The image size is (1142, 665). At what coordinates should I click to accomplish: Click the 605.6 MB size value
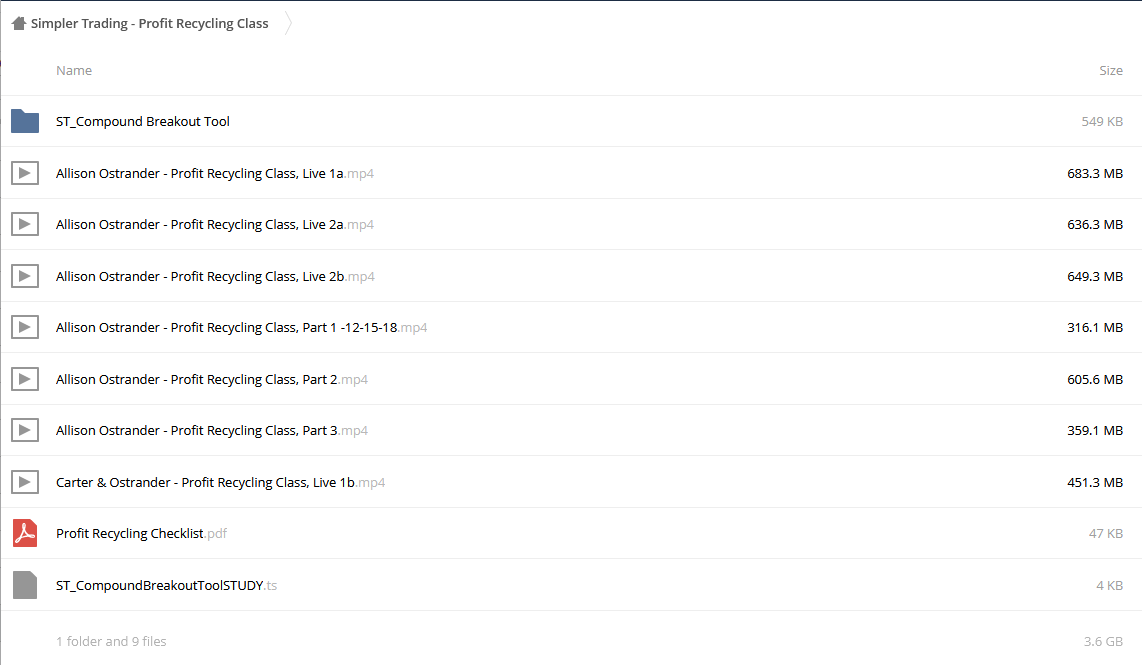[1095, 379]
